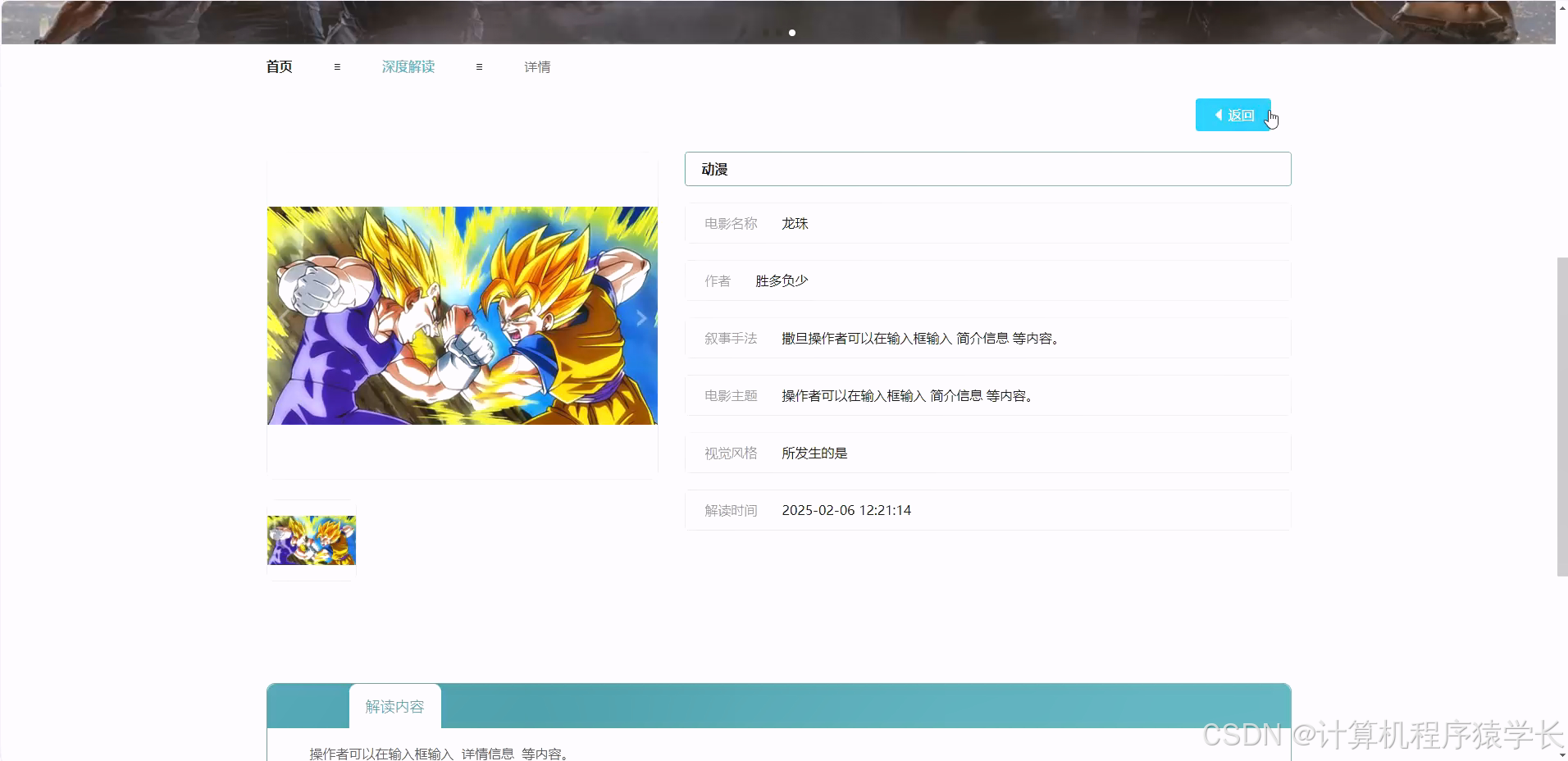Select the 深度解读 menu item
The height and width of the screenshot is (761, 1568).
tap(408, 66)
